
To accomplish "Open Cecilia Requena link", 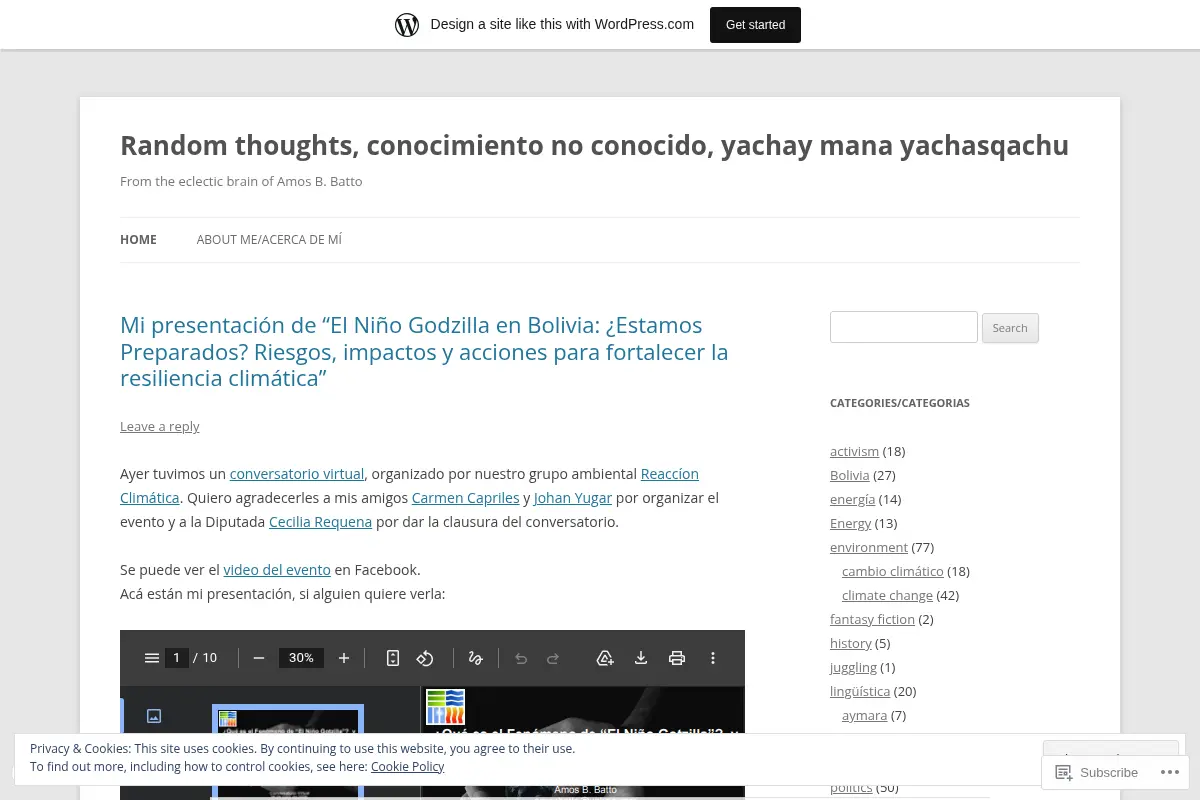I will pyautogui.click(x=320, y=522).
